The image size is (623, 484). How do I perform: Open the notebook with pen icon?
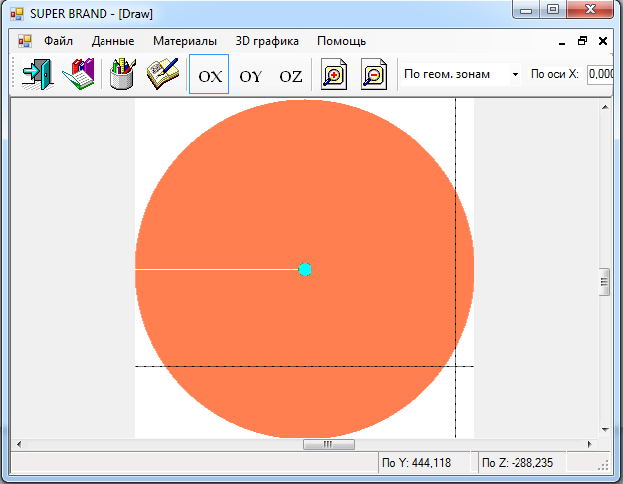tap(163, 74)
